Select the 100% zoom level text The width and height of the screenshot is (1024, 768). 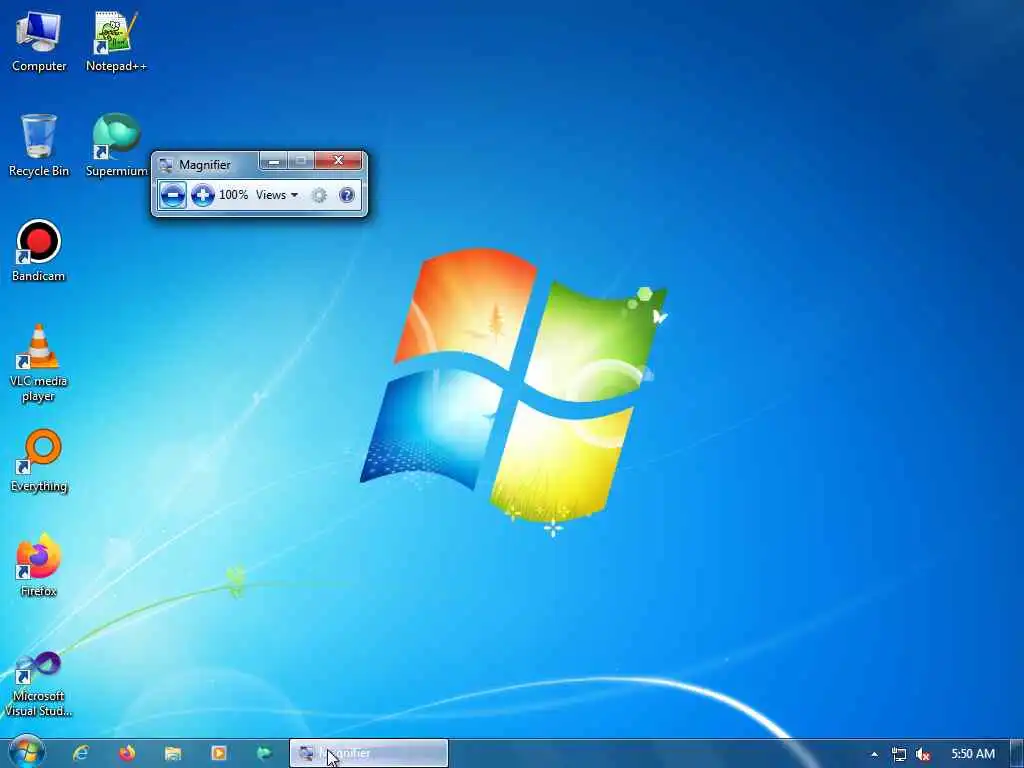click(x=233, y=195)
